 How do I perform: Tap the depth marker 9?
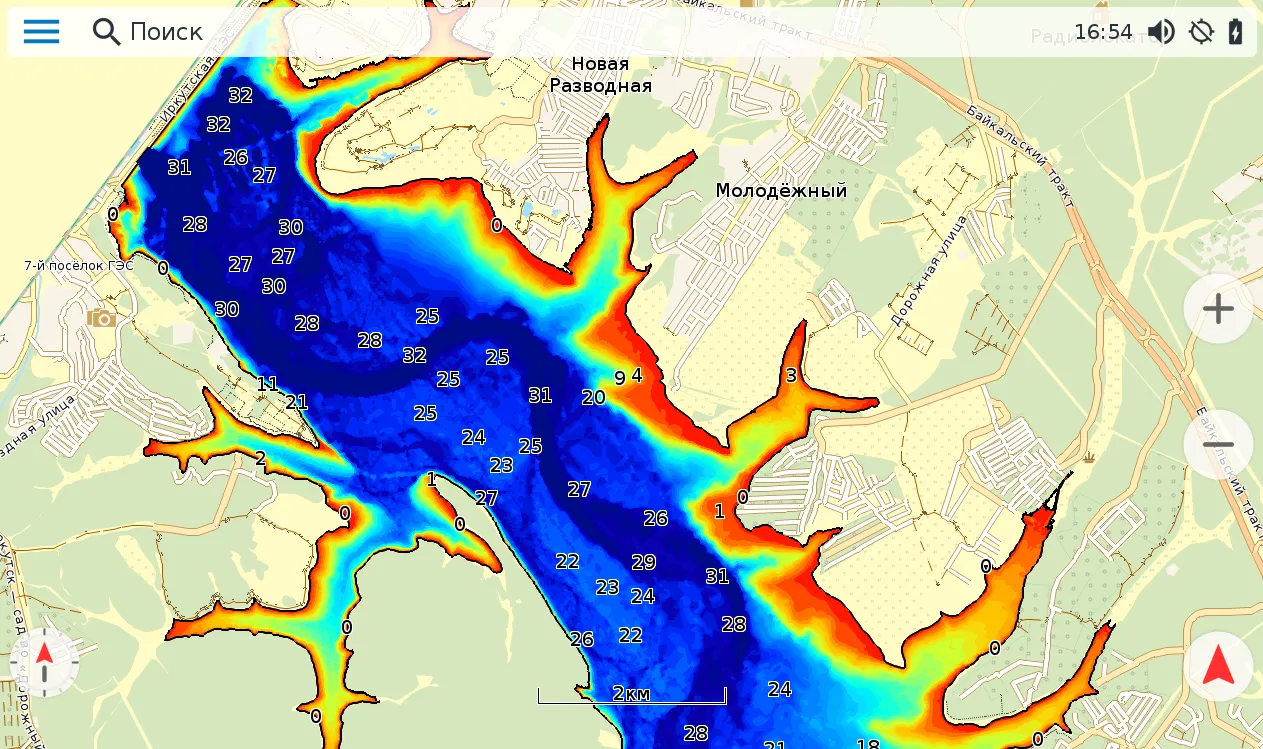620,378
